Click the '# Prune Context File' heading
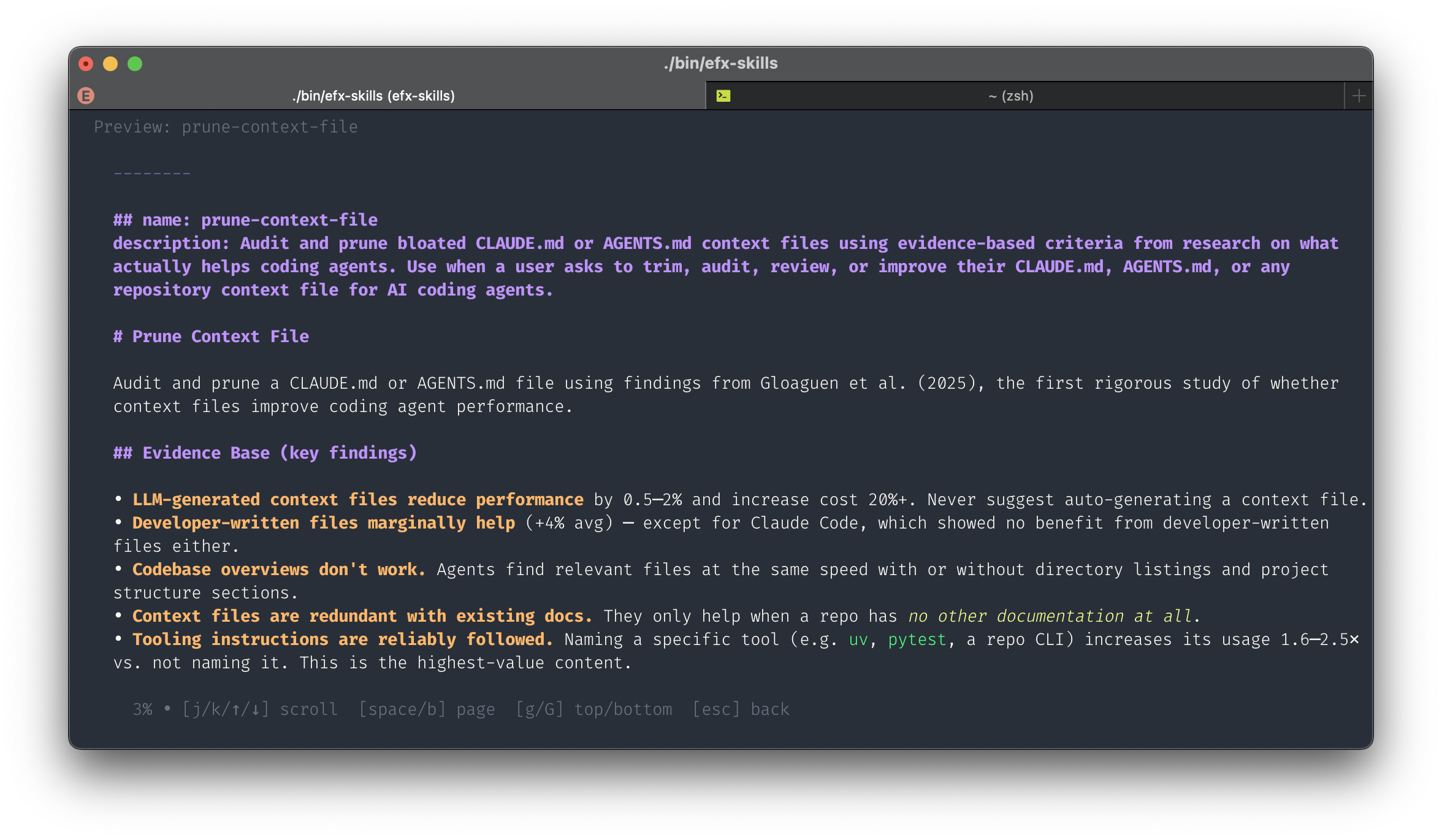This screenshot has height=840, width=1442. (211, 337)
